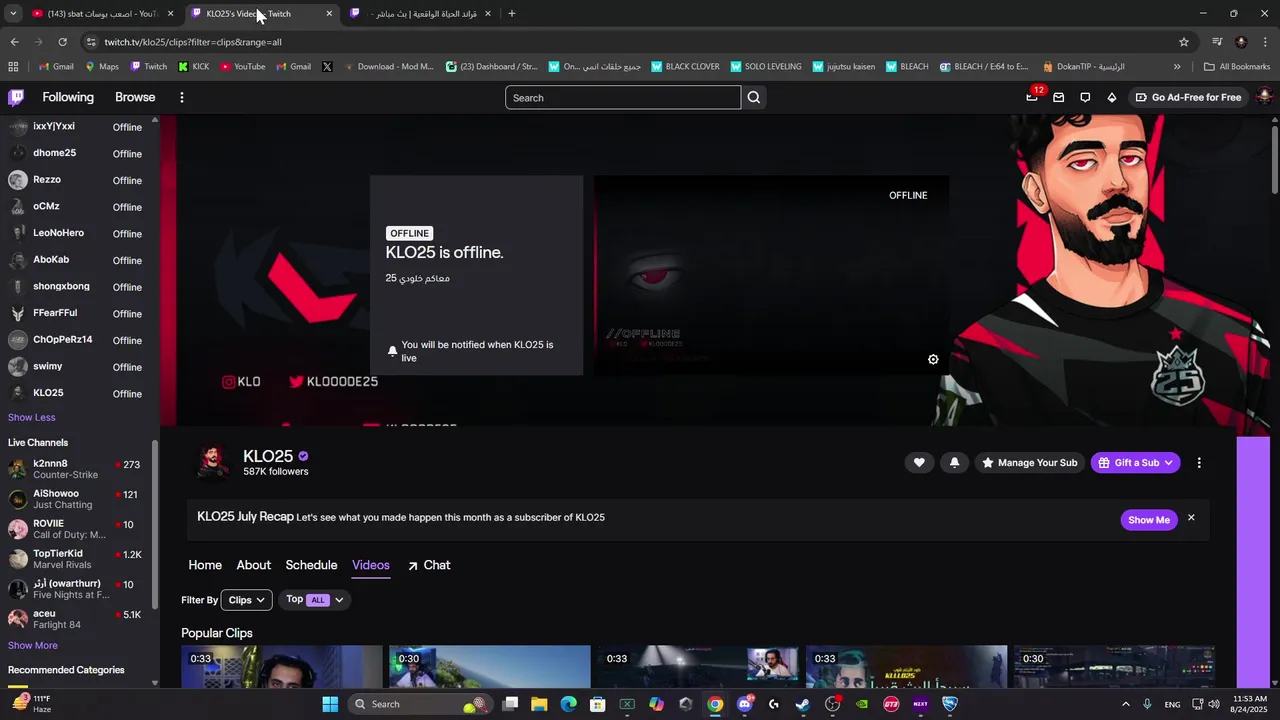This screenshot has height=720, width=1280.
Task: Open the first popular clip thumbnail (0:33)
Action: pos(282,666)
